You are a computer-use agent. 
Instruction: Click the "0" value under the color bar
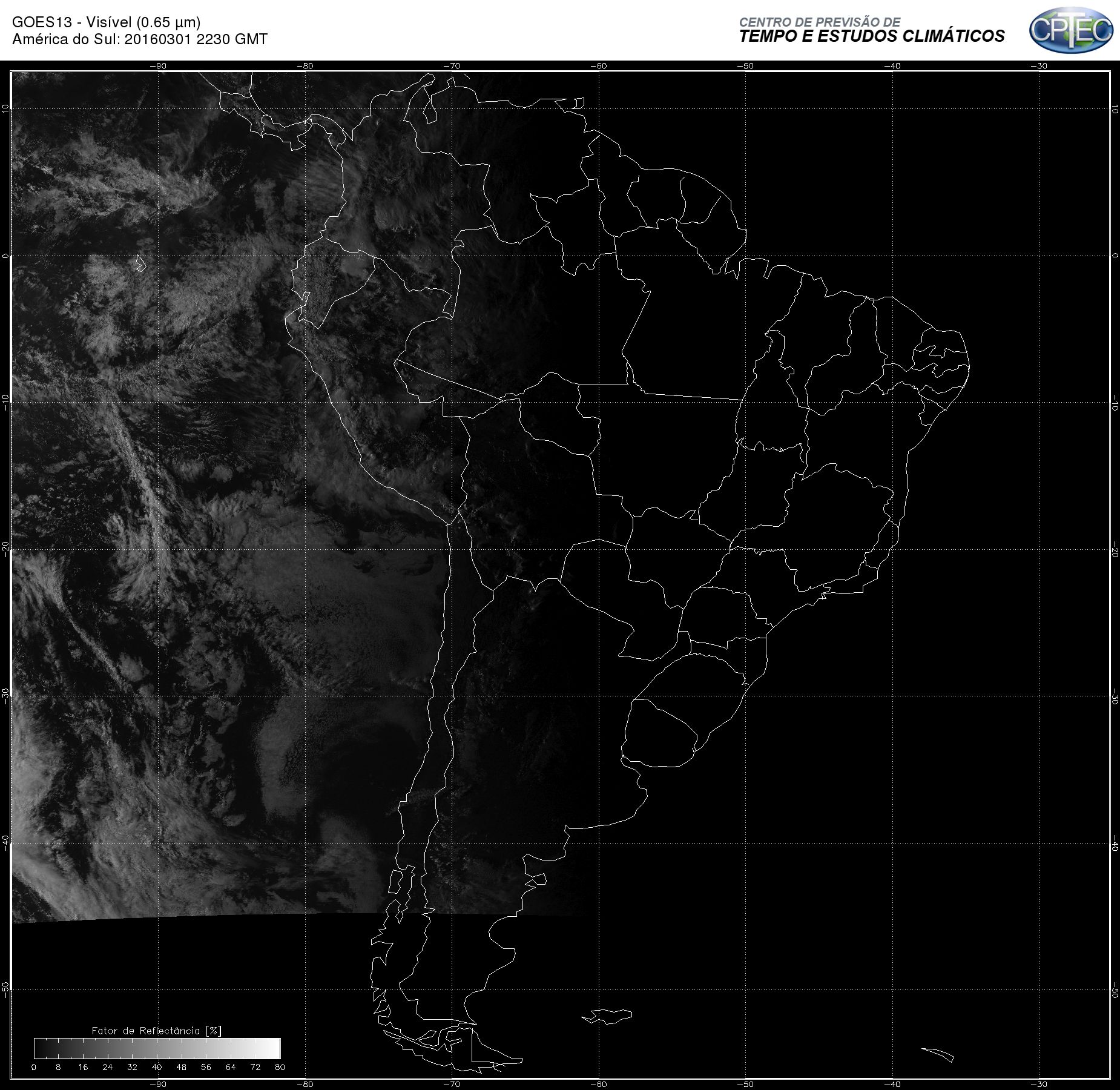tap(34, 1067)
